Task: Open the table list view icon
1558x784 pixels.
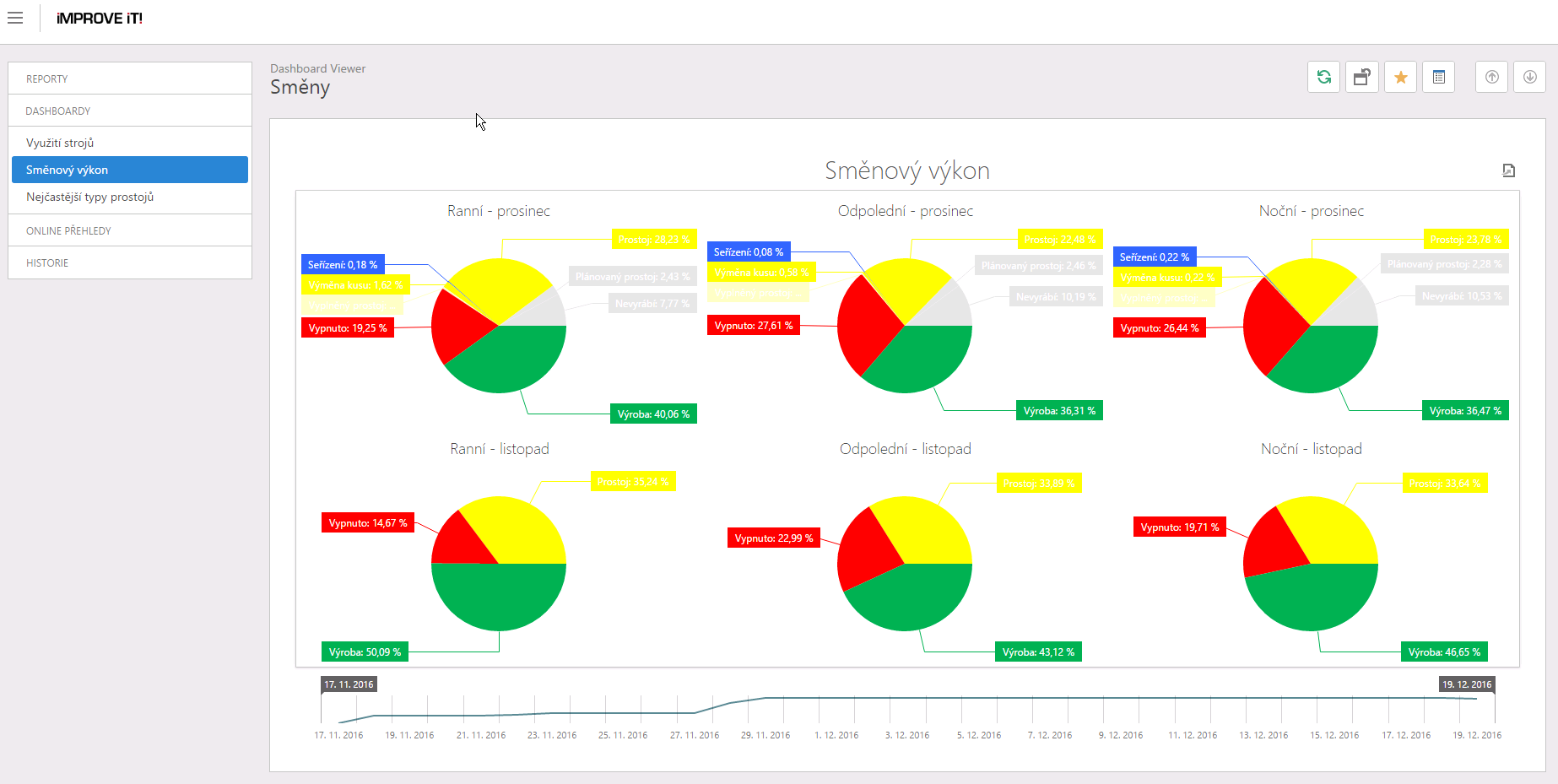Action: click(x=1438, y=78)
